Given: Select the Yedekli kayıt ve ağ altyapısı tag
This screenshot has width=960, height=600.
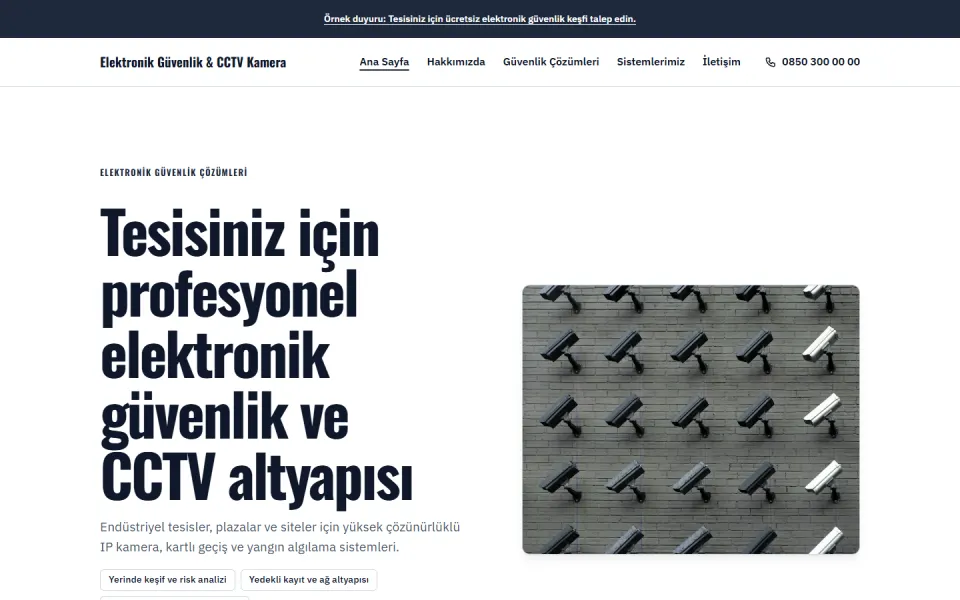Looking at the screenshot, I should [309, 580].
